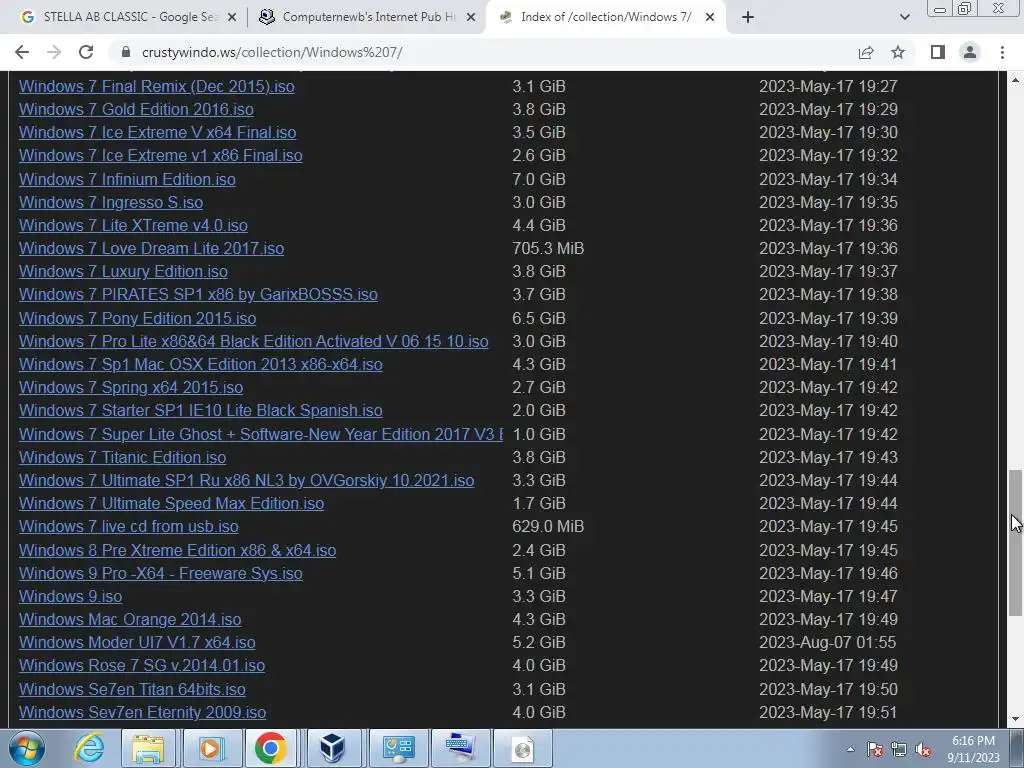The width and height of the screenshot is (1024, 768).
Task: Open Windows 7 live cd from usb.iso
Action: click(129, 526)
